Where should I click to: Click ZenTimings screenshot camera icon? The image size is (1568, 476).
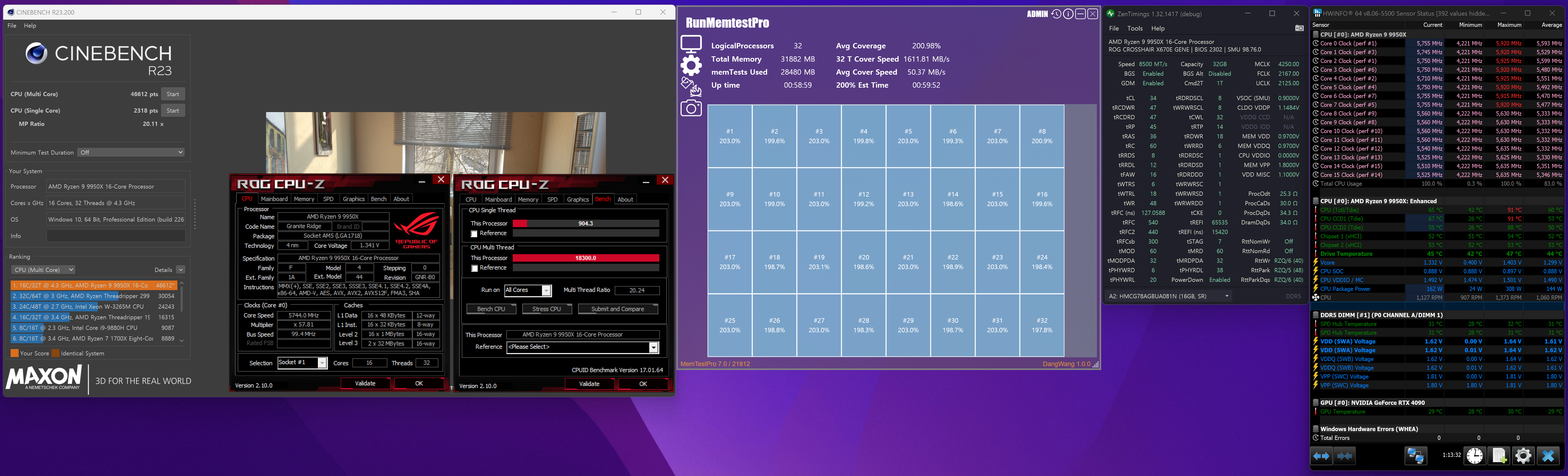pos(1299,28)
